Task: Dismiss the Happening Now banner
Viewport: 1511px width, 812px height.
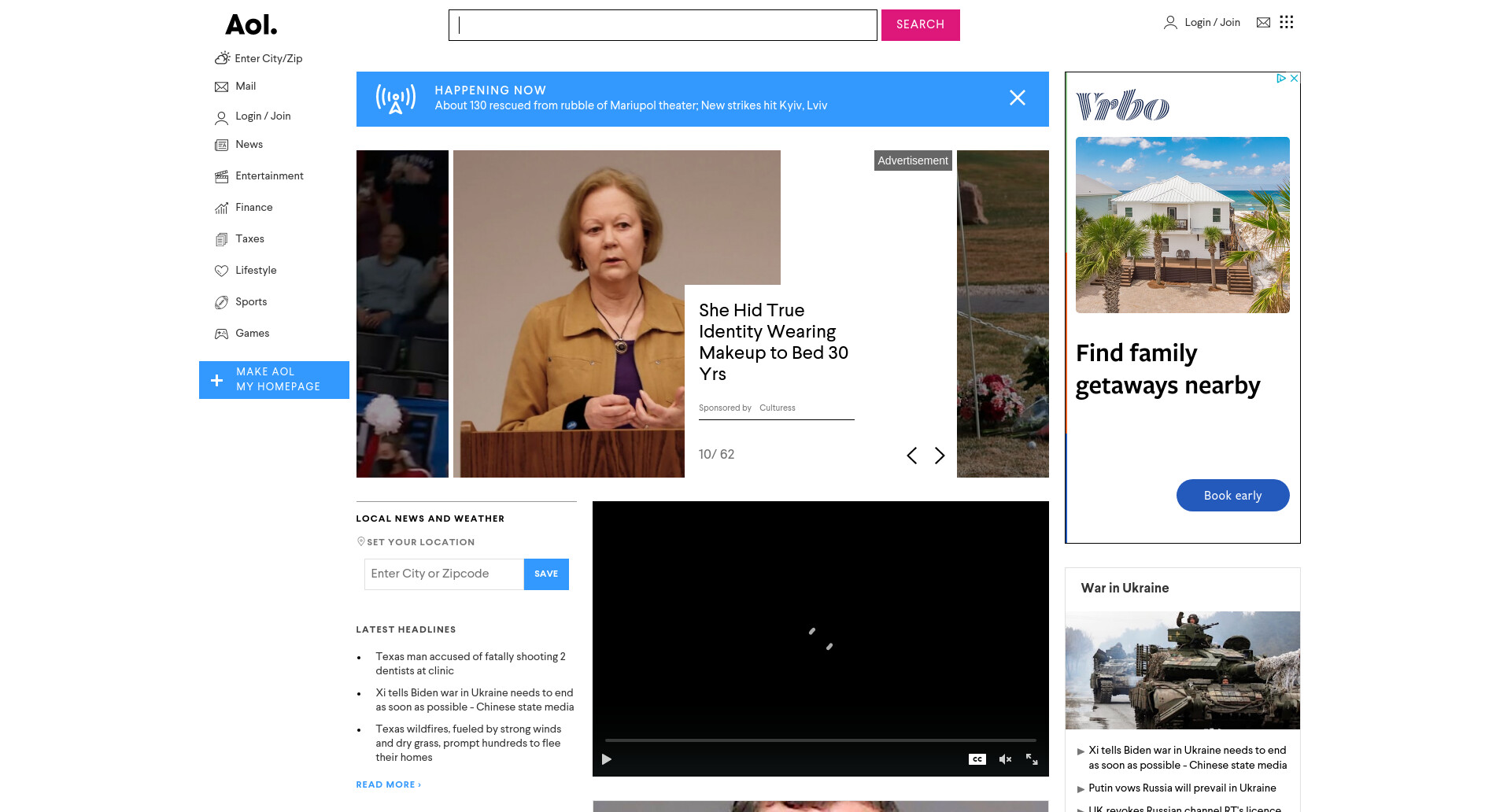Action: (x=1018, y=98)
